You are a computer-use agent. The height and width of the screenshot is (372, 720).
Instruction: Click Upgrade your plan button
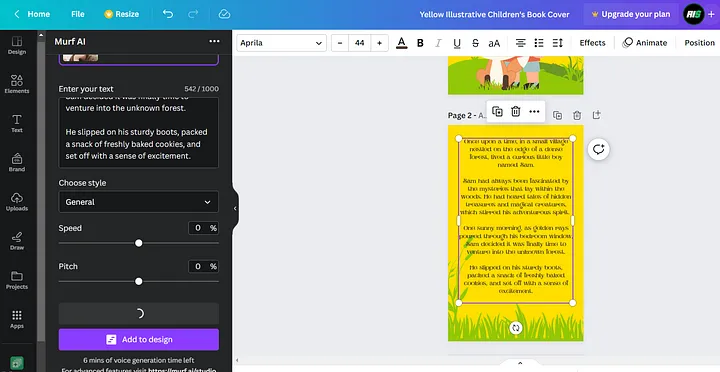pyautogui.click(x=630, y=14)
